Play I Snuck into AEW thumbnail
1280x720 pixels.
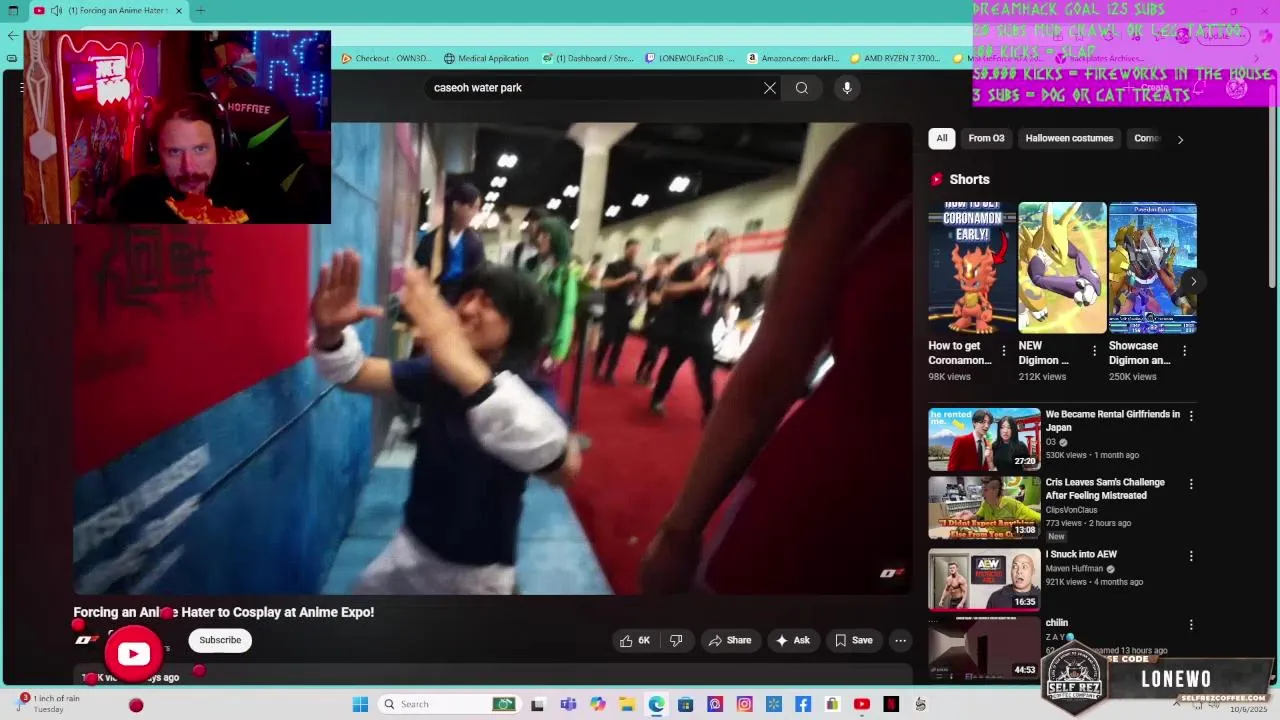tap(984, 579)
